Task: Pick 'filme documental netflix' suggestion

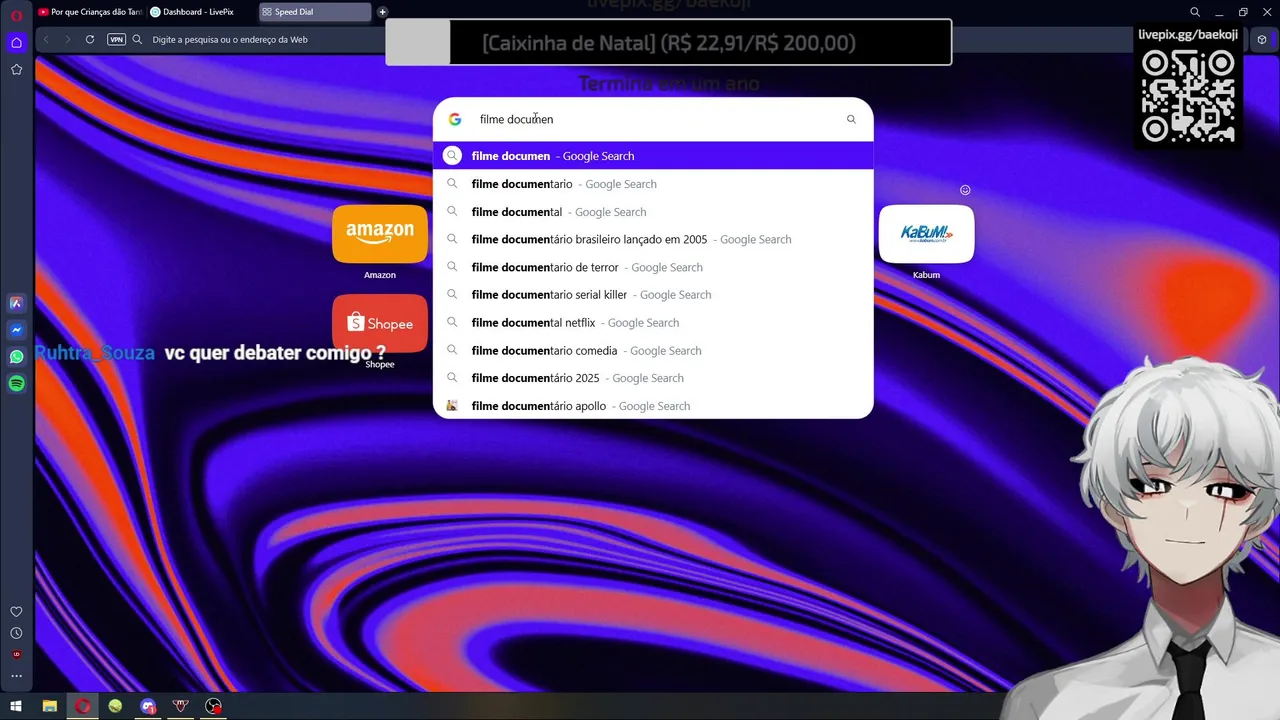Action: 653,323
